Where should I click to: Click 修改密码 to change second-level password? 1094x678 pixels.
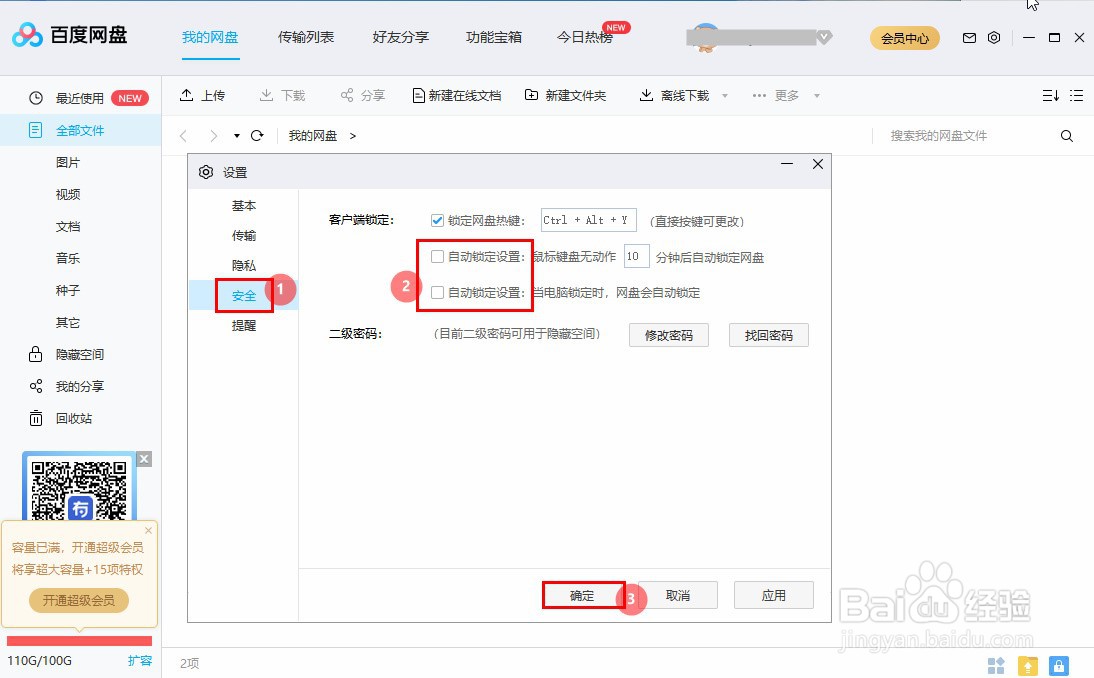(668, 335)
